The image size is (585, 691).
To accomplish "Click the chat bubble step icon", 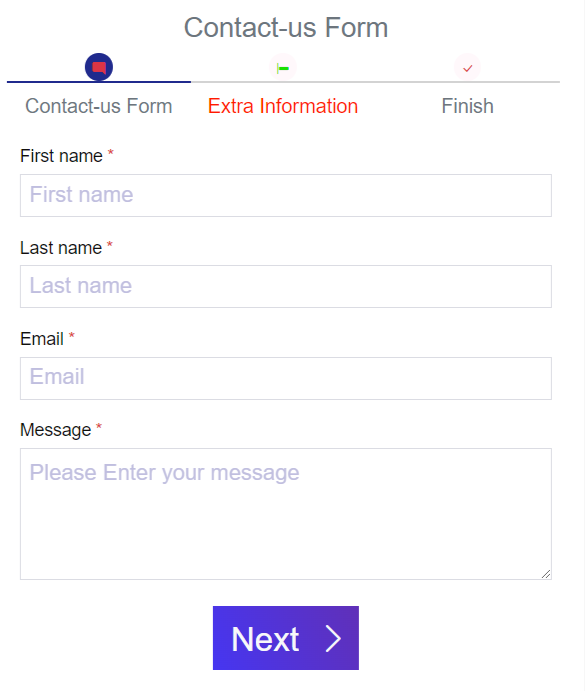I will coord(99,67).
